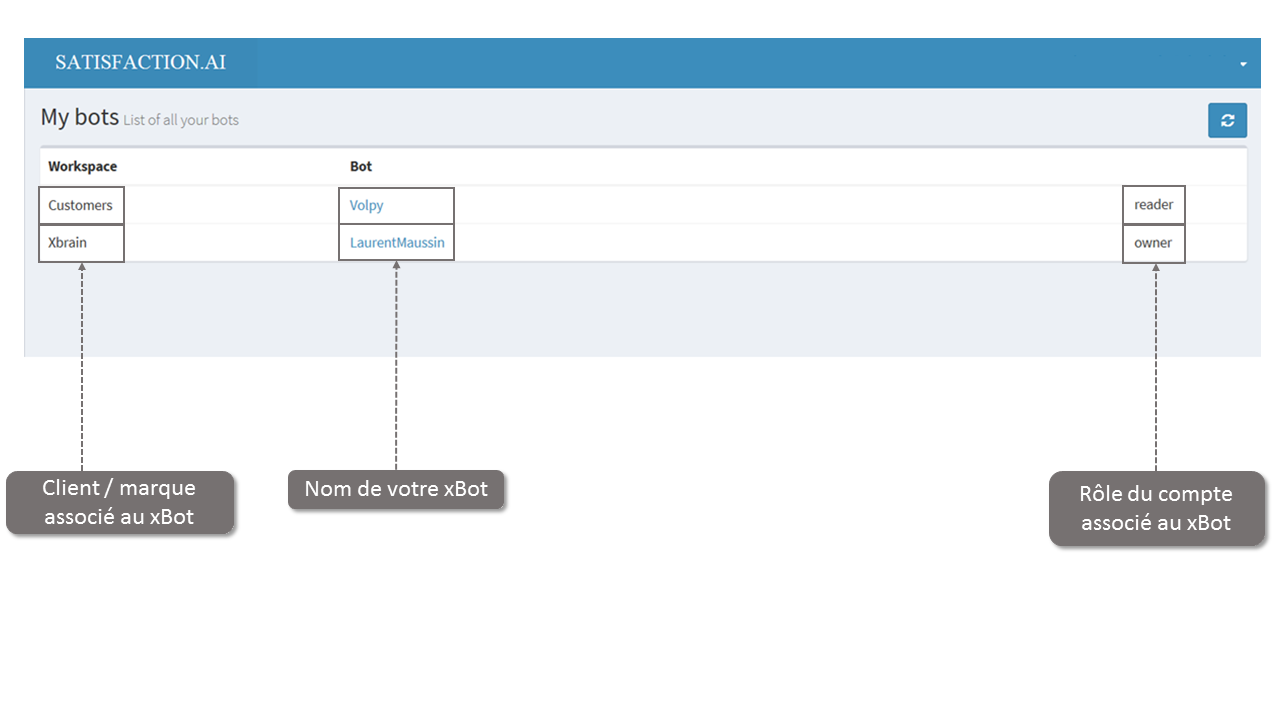Click the Bot column header
Screen dimensions: 1280x720
point(361,166)
